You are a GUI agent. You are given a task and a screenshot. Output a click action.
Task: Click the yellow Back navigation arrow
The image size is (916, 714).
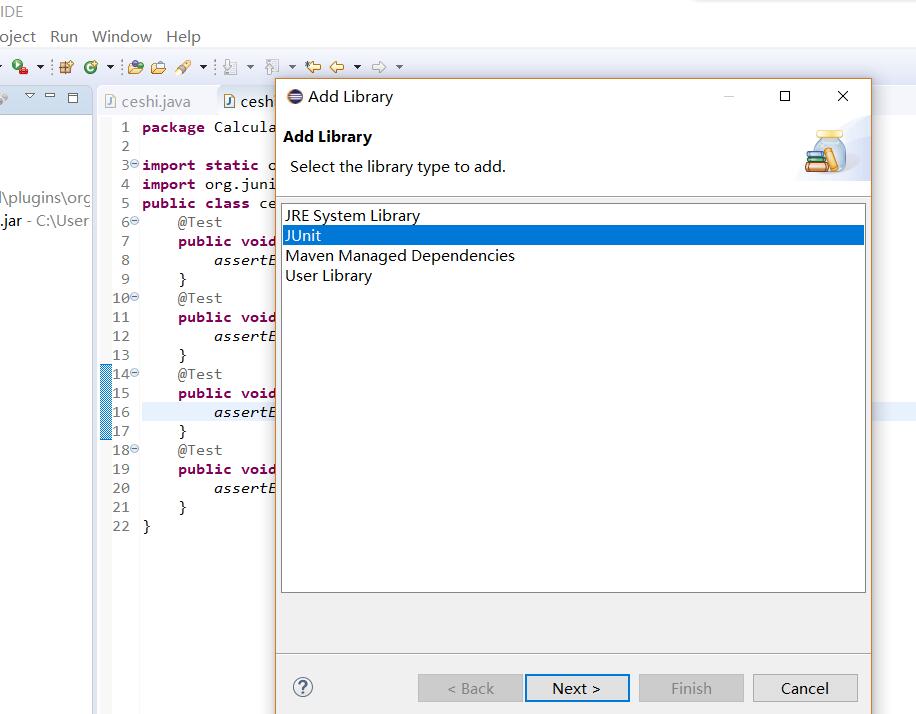pos(337,67)
